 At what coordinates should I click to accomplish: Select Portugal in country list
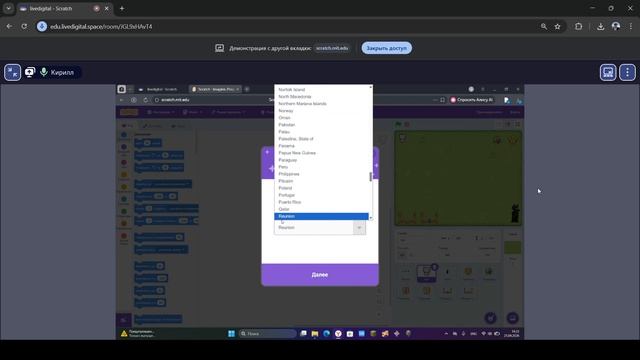click(x=321, y=195)
